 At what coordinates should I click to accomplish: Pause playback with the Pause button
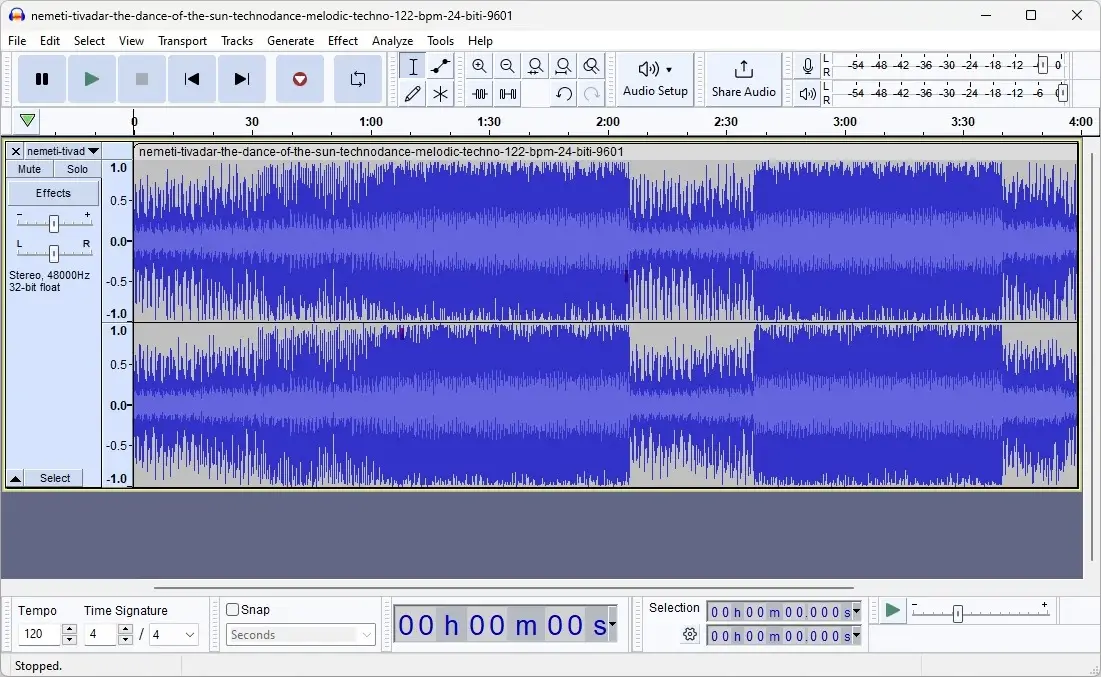tap(42, 79)
